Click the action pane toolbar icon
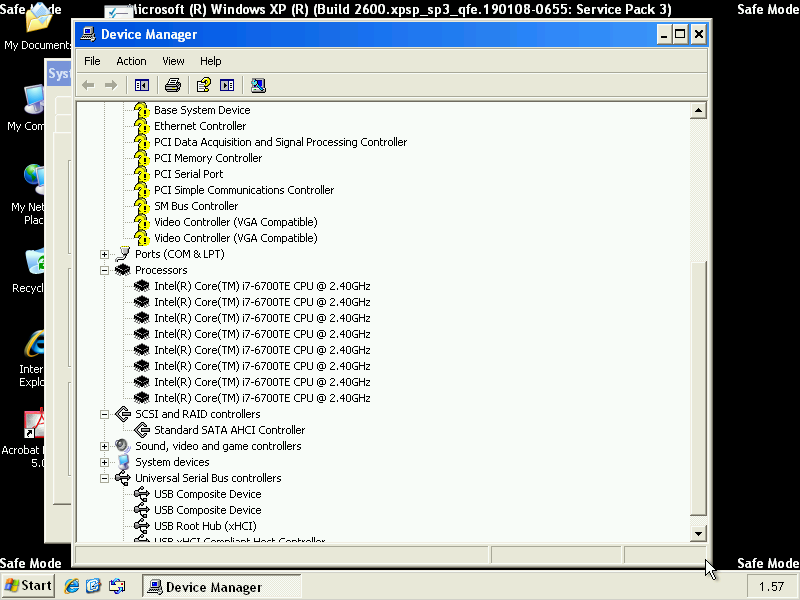 (x=227, y=85)
